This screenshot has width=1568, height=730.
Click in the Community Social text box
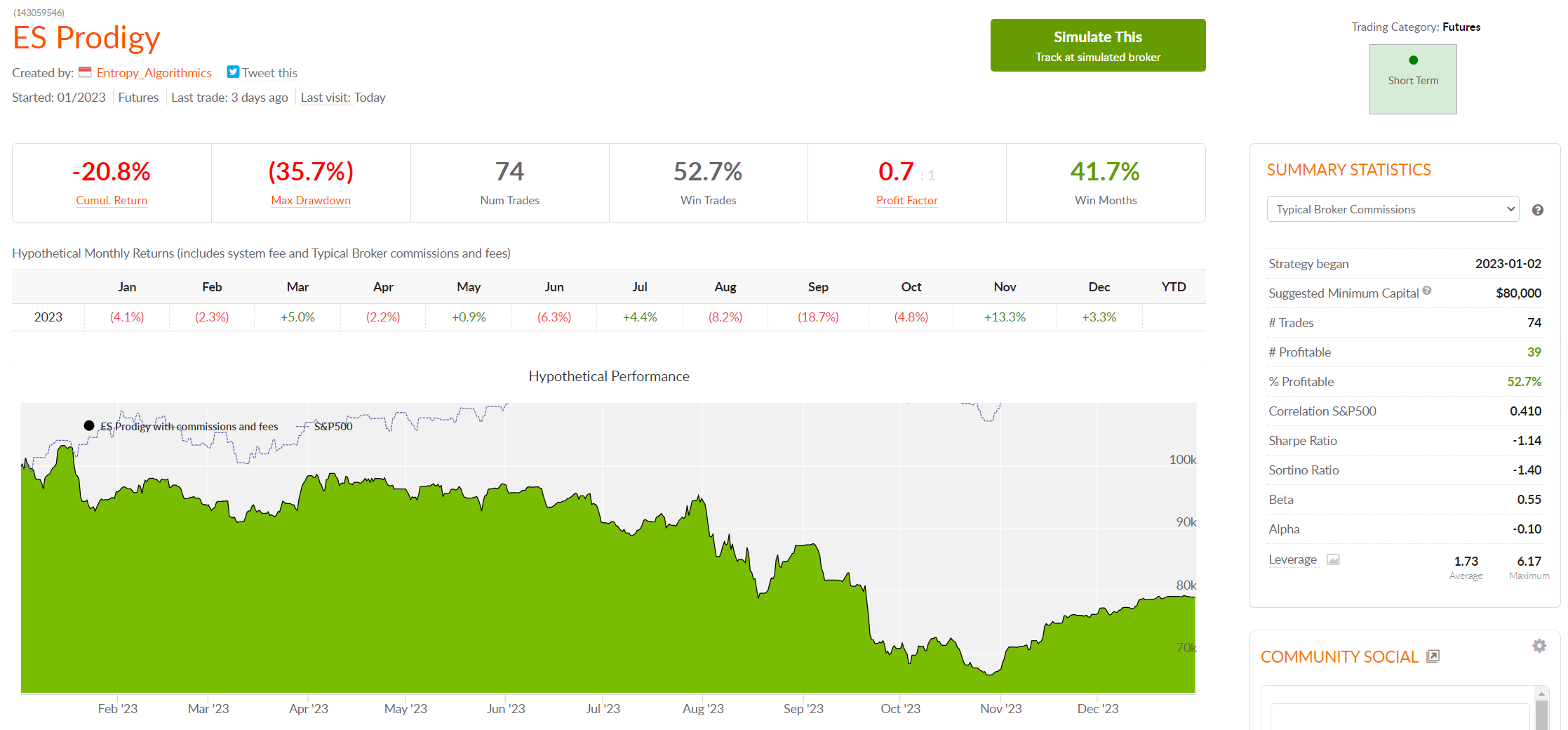tap(1400, 717)
